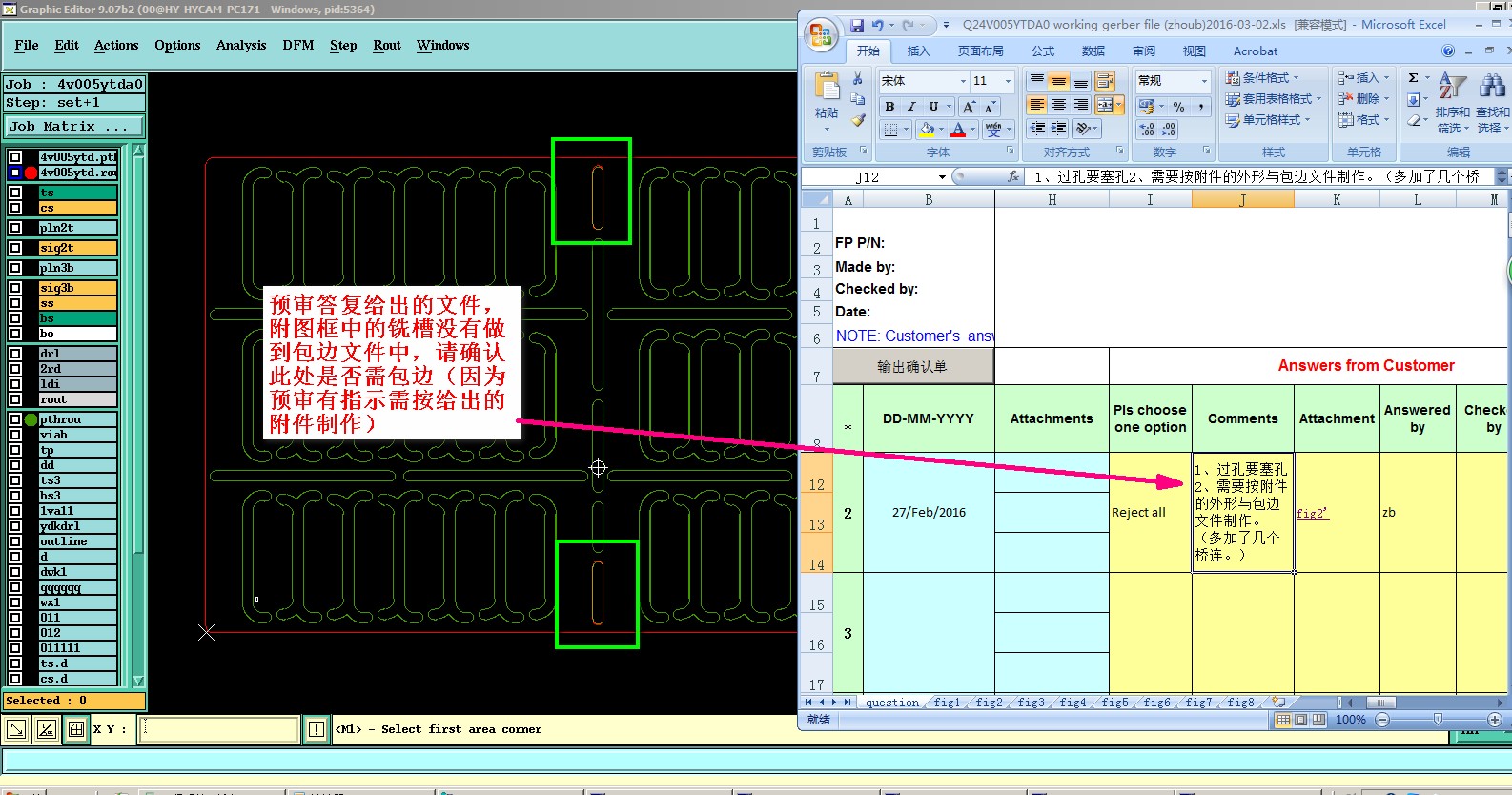Click the Wrap Text icon
This screenshot has height=795, width=1512.
pyautogui.click(x=1105, y=81)
